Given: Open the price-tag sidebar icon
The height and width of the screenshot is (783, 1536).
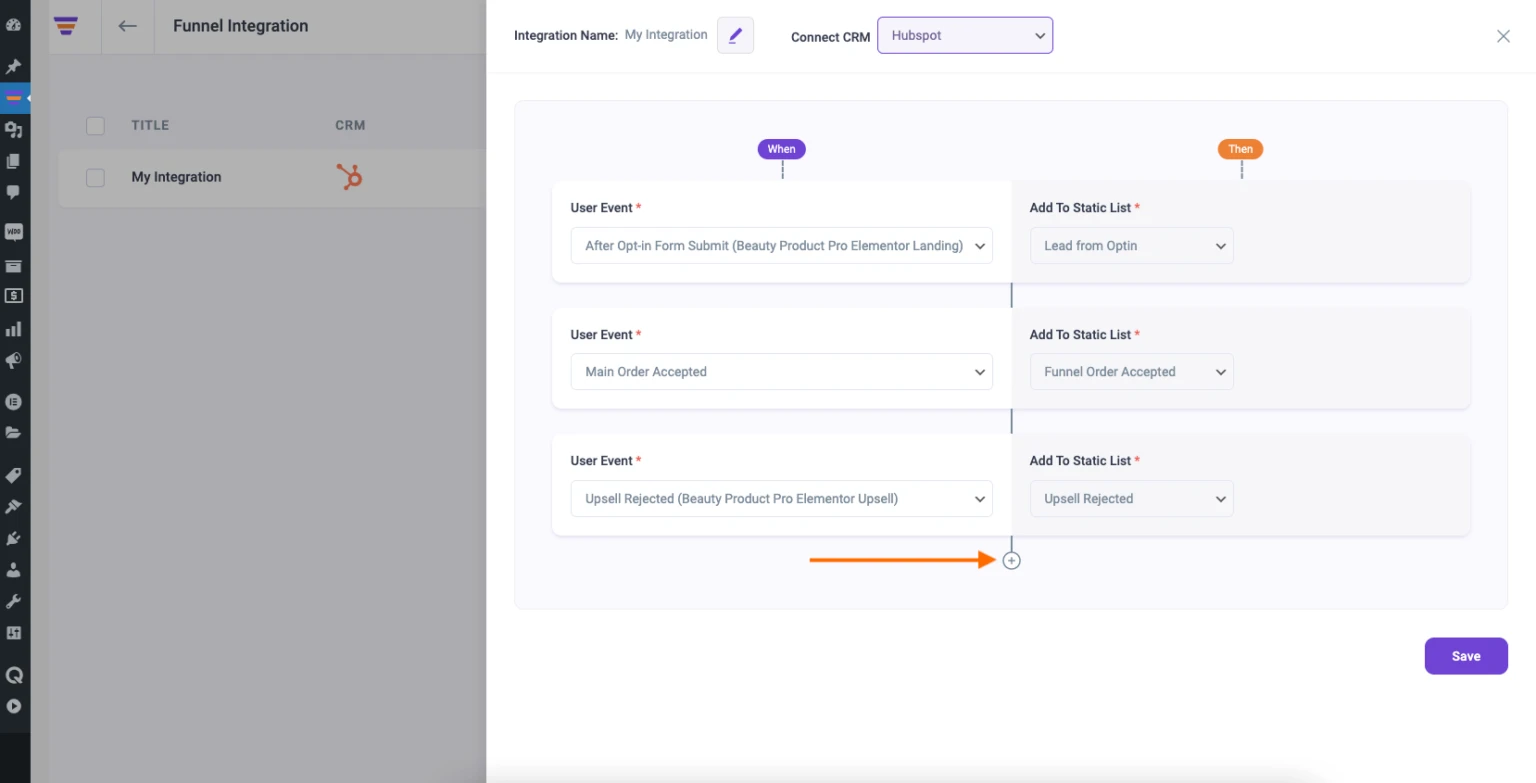Looking at the screenshot, I should (14, 475).
